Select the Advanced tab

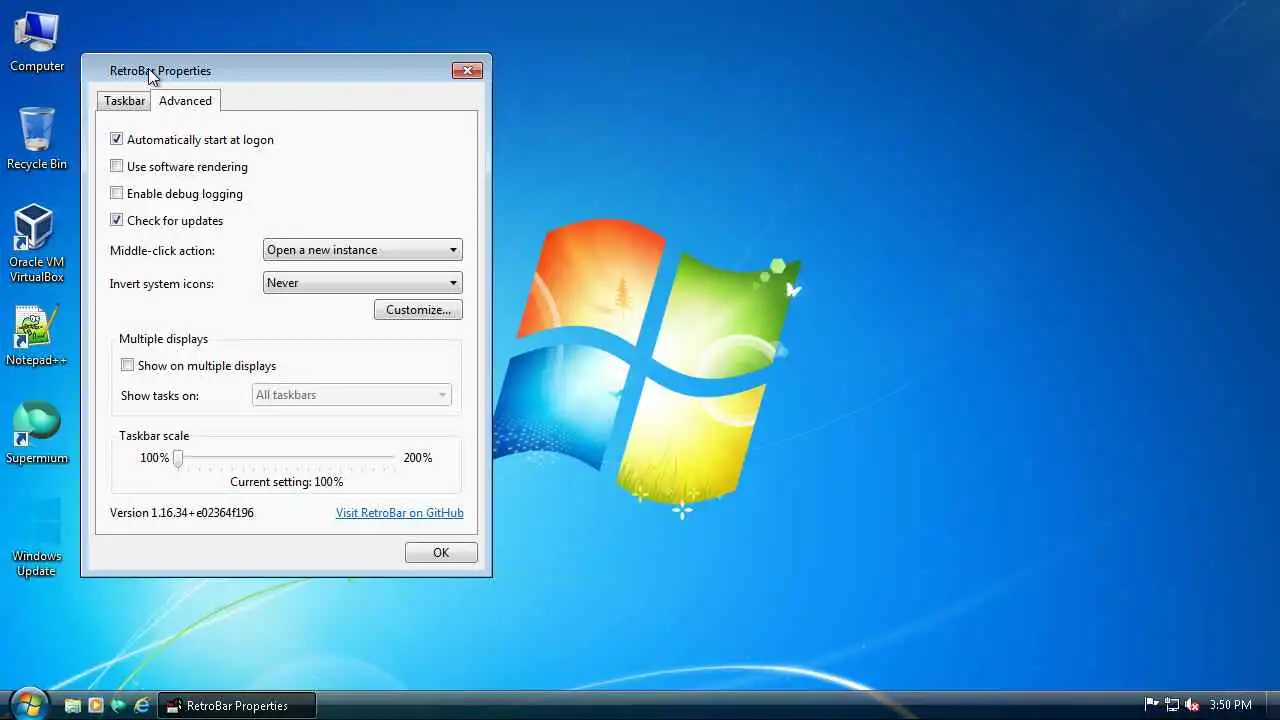pos(185,101)
